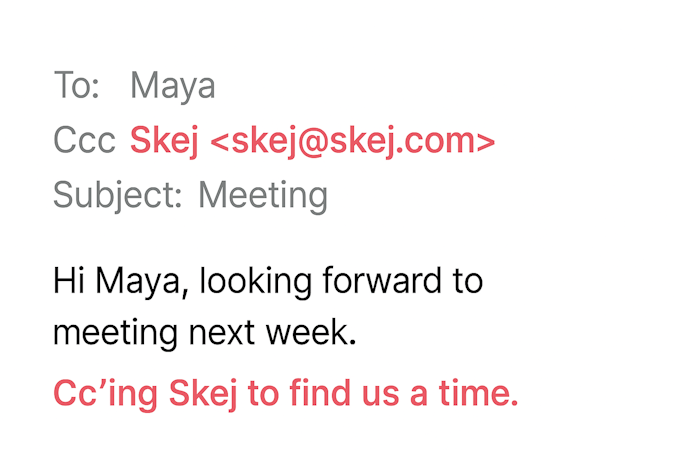Image resolution: width=675 pixels, height=450 pixels.
Task: Select the recipient Maya in the To field
Action: 172,88
